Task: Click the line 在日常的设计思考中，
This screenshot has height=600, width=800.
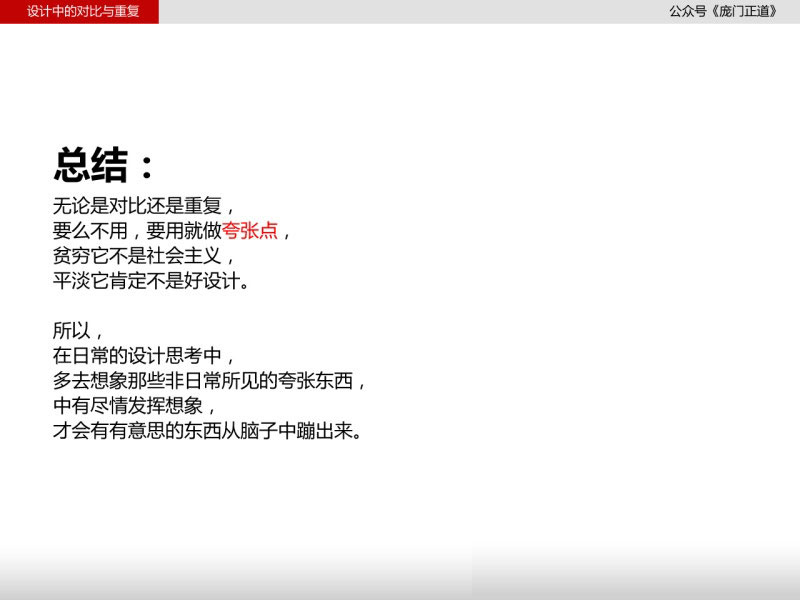Action: pos(144,356)
